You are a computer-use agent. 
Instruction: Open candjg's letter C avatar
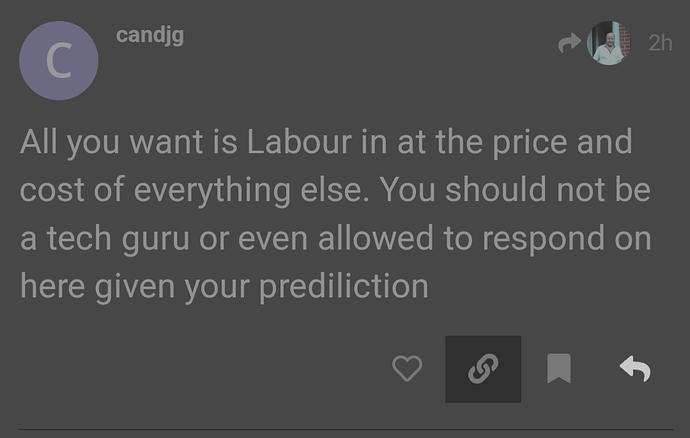pos(59,61)
